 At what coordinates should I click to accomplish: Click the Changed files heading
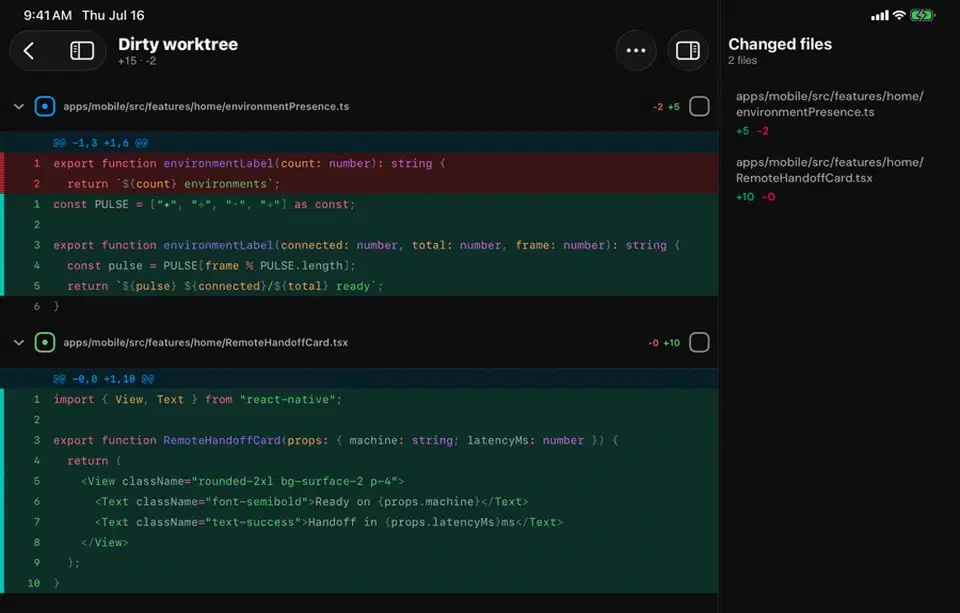[780, 44]
